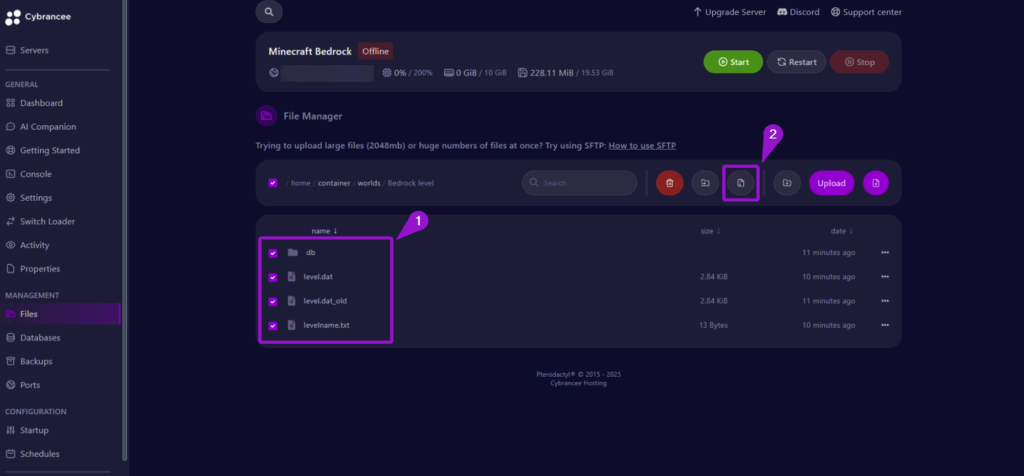Click the move files folder icon beside delete
This screenshot has width=1024, height=476.
coord(705,183)
